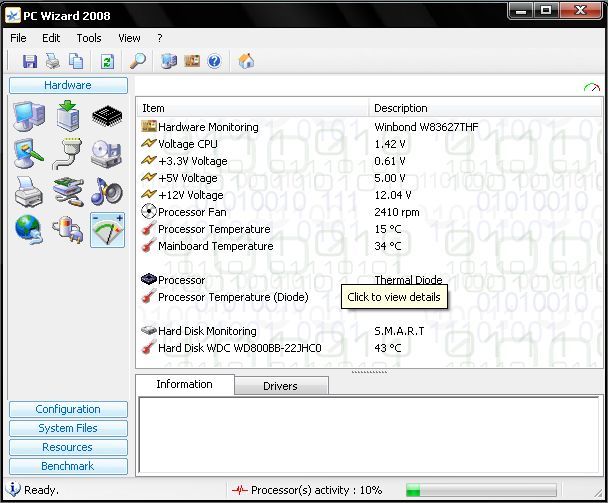Select the Drives disc and floppy icon
Viewport: 608px width, 503px height.
(107, 154)
